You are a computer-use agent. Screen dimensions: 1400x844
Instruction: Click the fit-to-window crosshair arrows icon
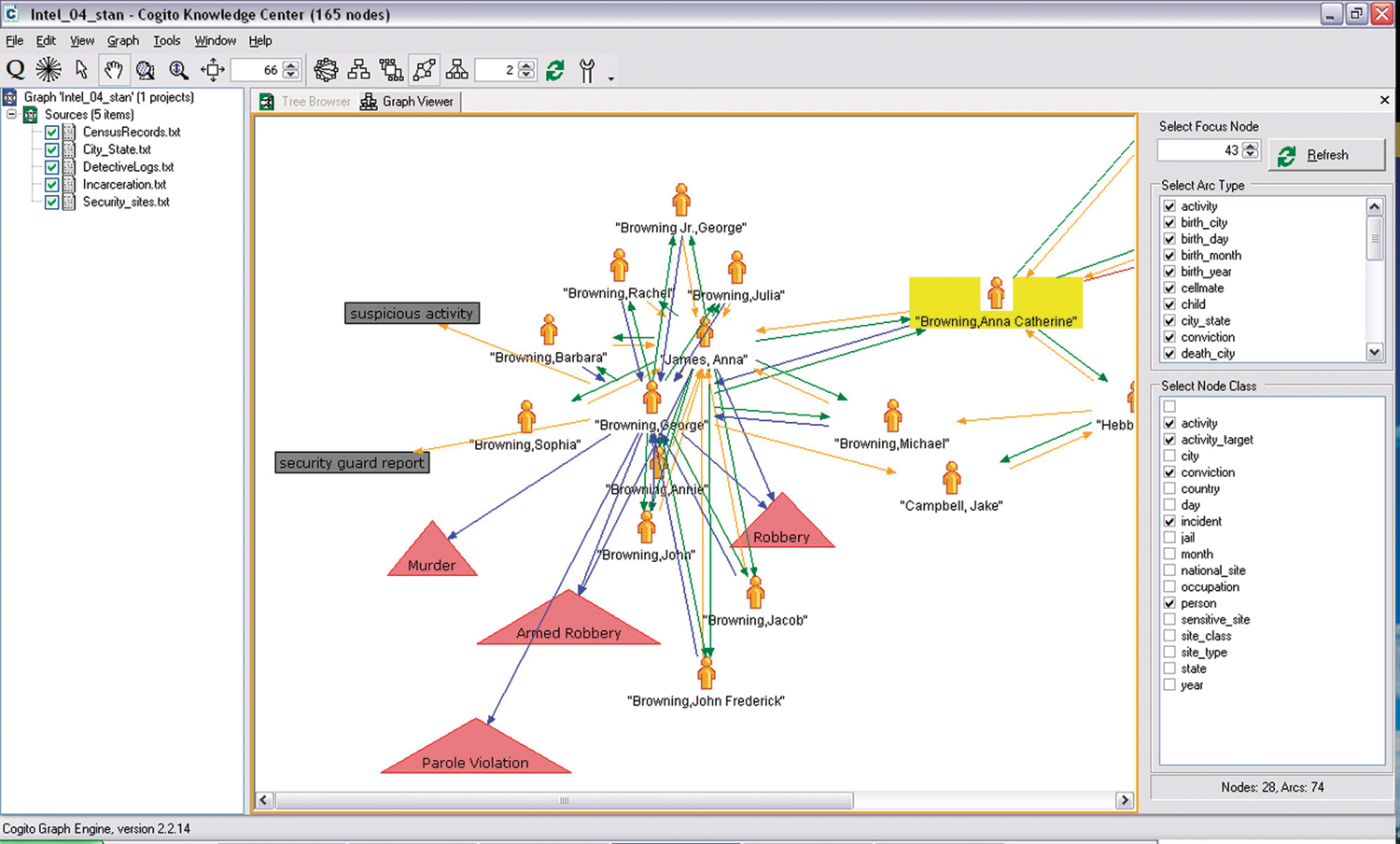point(213,70)
